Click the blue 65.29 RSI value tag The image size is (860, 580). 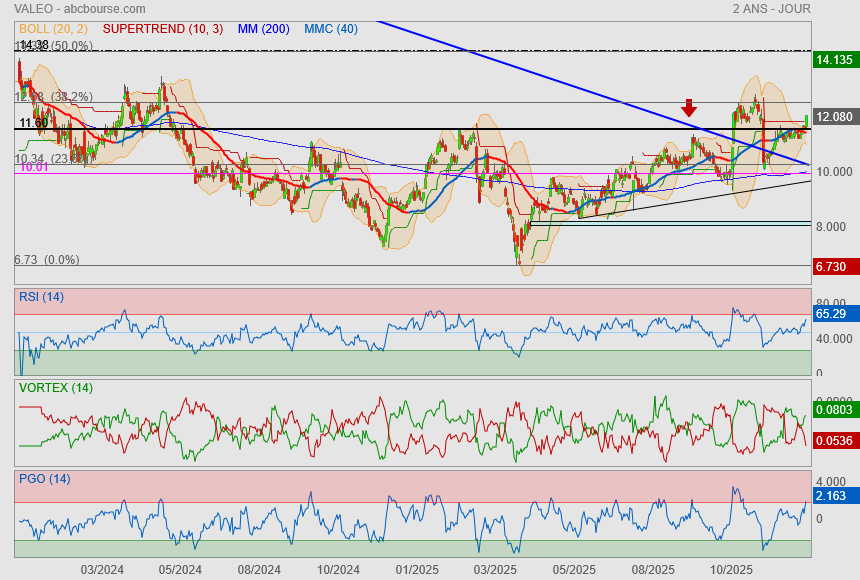(x=832, y=314)
